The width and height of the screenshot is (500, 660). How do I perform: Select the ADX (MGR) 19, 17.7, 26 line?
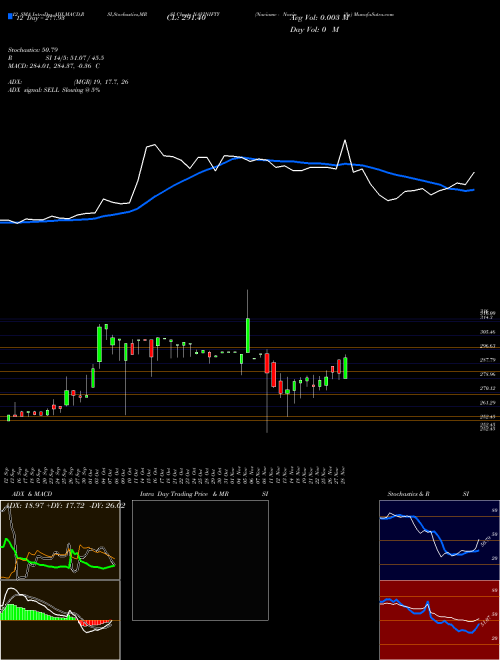[x=68, y=82]
